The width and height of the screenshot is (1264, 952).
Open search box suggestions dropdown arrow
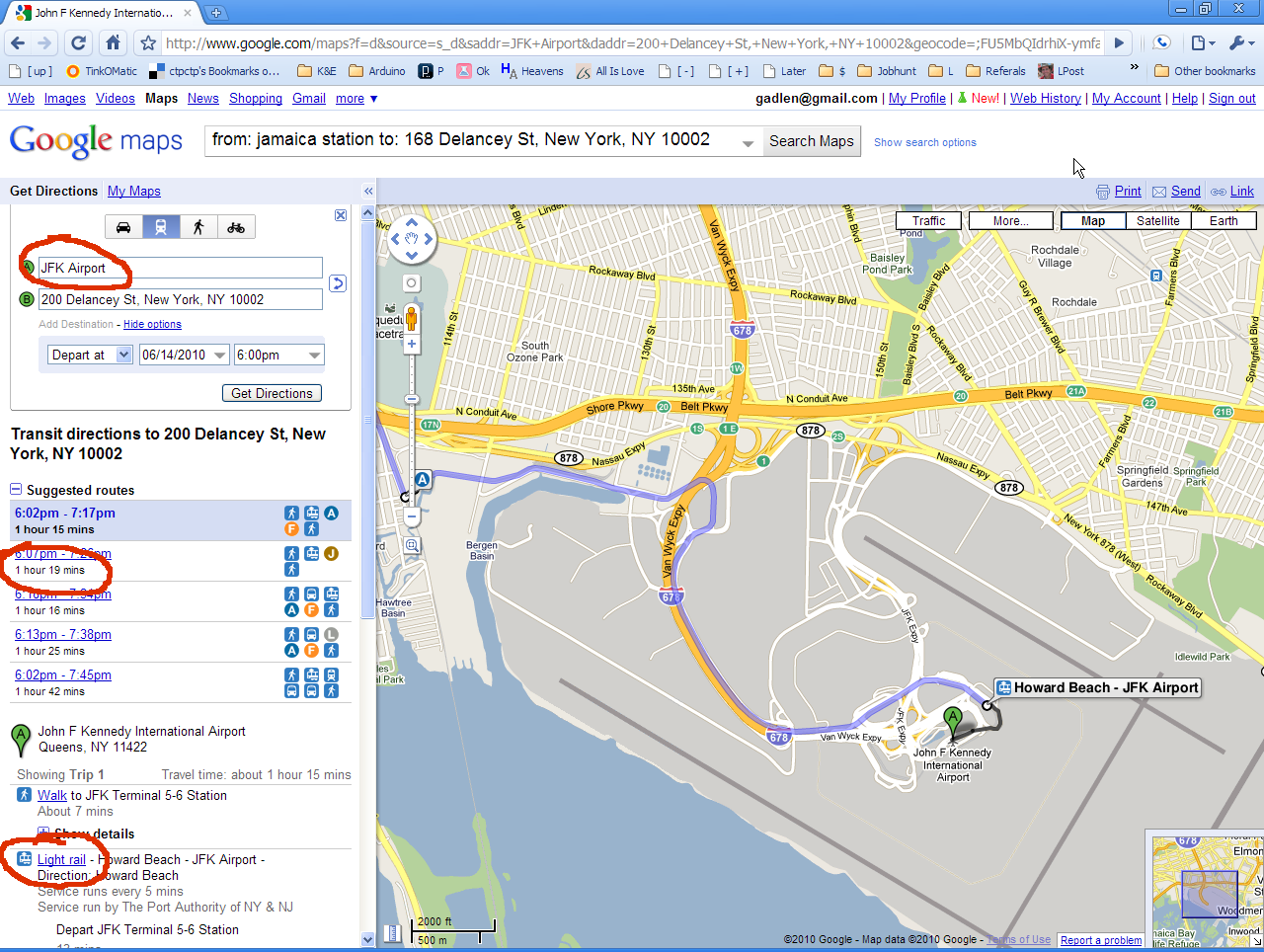[x=748, y=143]
